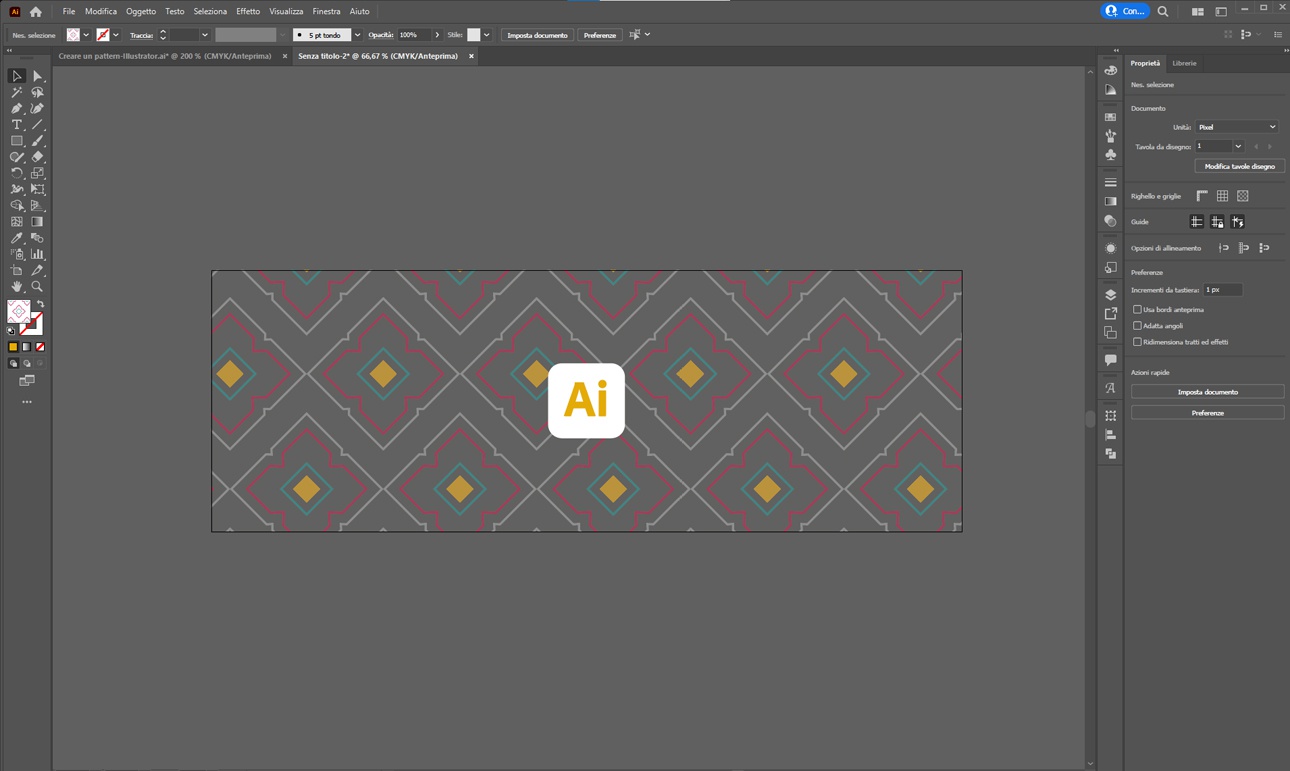The width and height of the screenshot is (1290, 771).
Task: Enable the Usa bordi anteprima checkbox
Action: pos(1137,310)
